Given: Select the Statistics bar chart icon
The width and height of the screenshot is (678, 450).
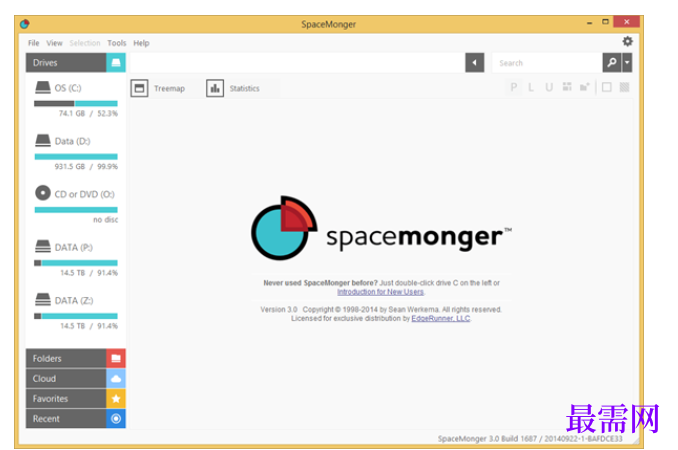Looking at the screenshot, I should point(215,88).
